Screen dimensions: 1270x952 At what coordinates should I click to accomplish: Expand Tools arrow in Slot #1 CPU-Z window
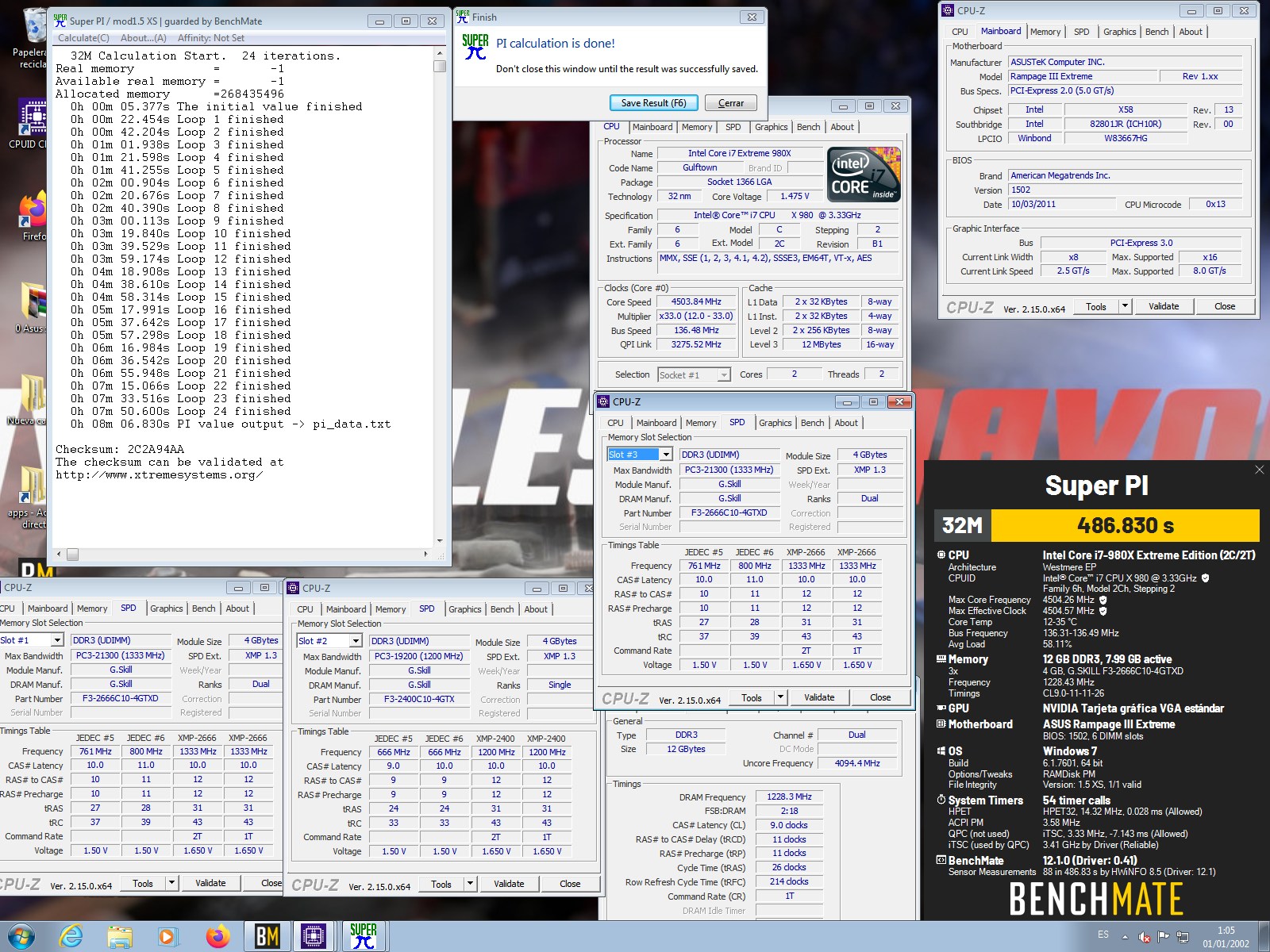click(x=171, y=883)
